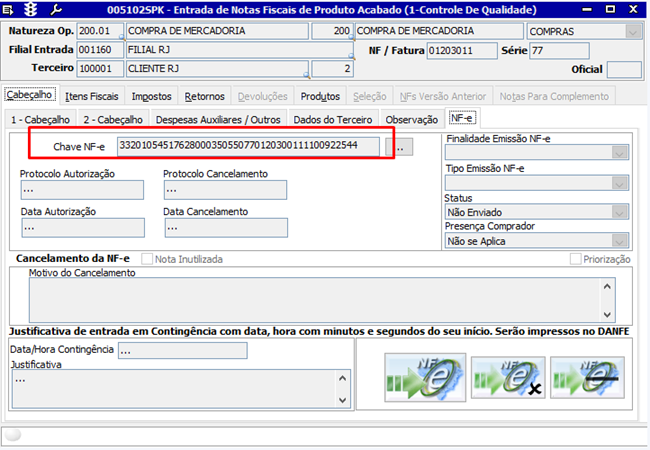This screenshot has width=650, height=450.
Task: Click Natureza Op. code field 200.01
Action: pos(100,31)
